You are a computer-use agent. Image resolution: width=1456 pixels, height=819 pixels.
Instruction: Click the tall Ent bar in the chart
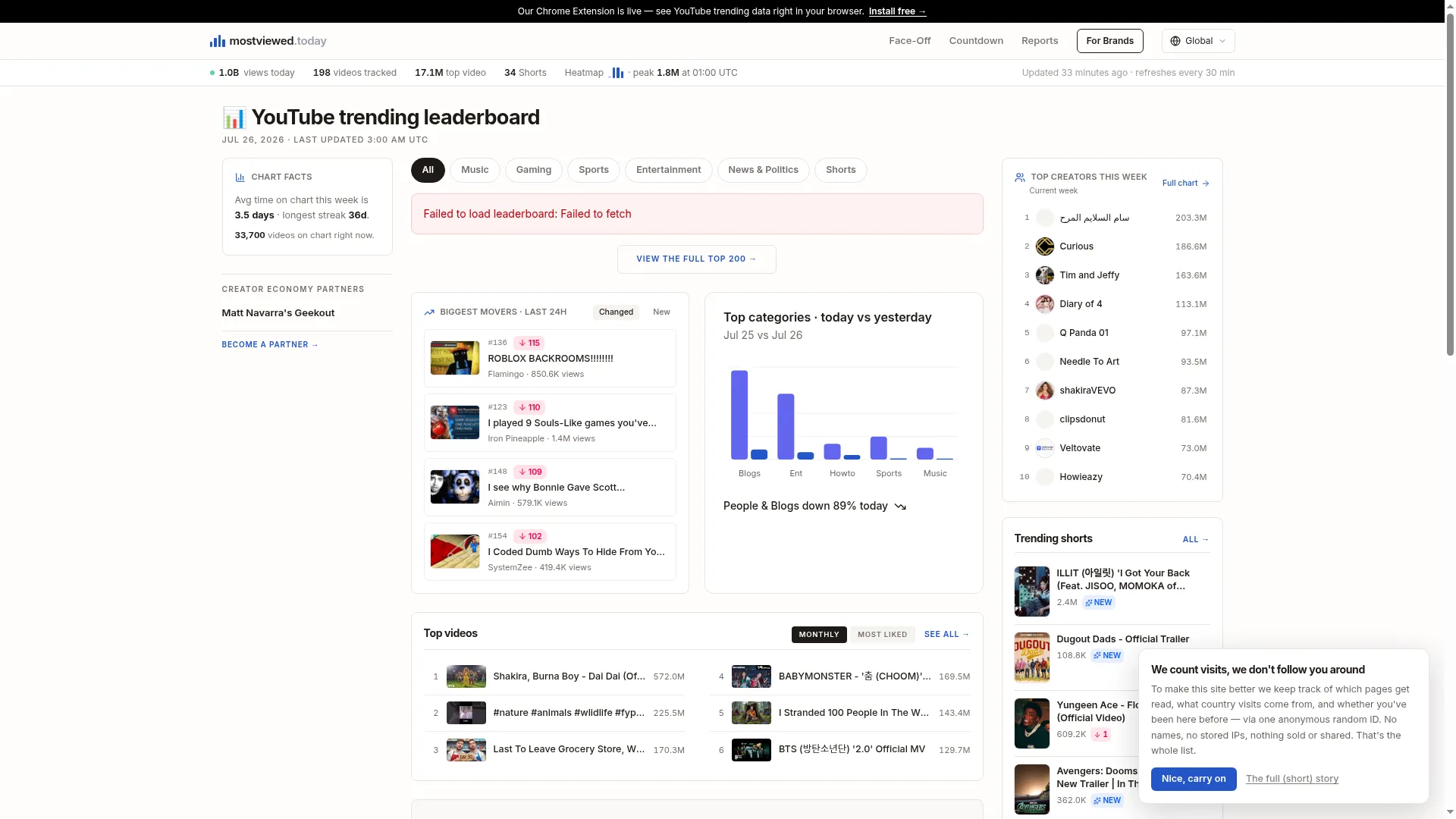click(786, 427)
